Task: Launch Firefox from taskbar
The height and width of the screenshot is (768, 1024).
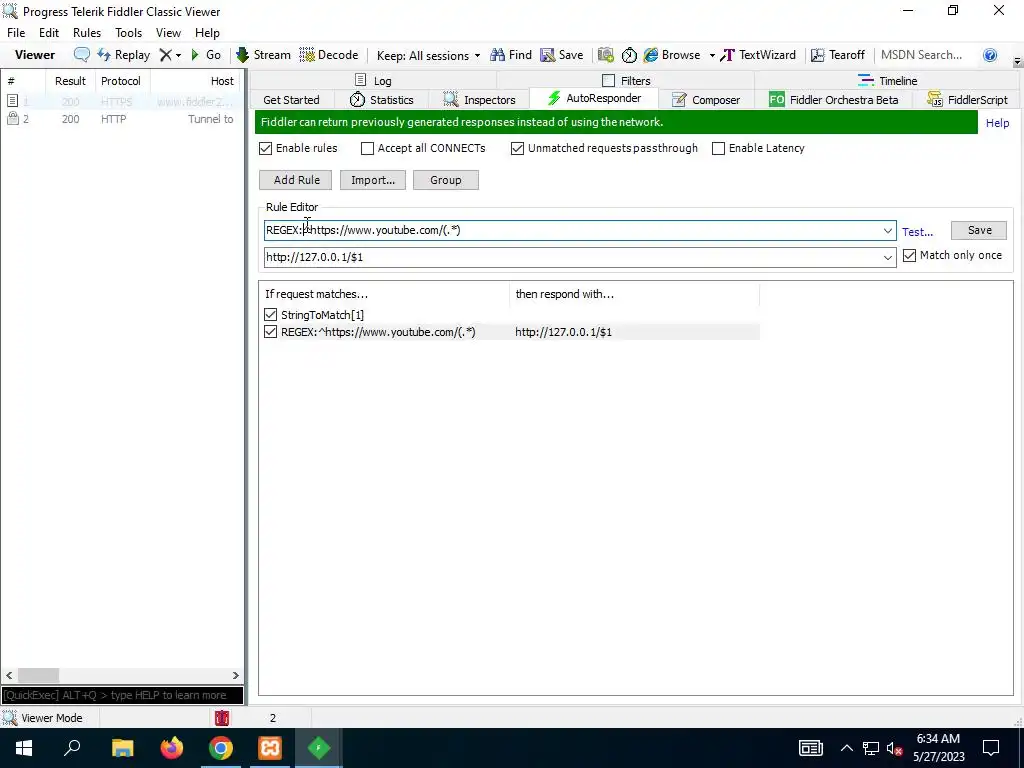Action: click(172, 748)
